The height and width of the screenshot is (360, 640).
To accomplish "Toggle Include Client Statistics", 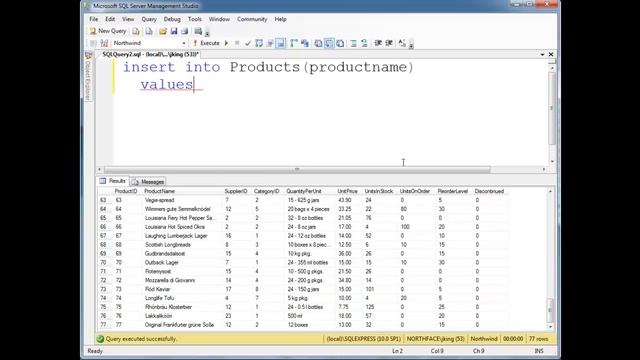I will (305, 43).
